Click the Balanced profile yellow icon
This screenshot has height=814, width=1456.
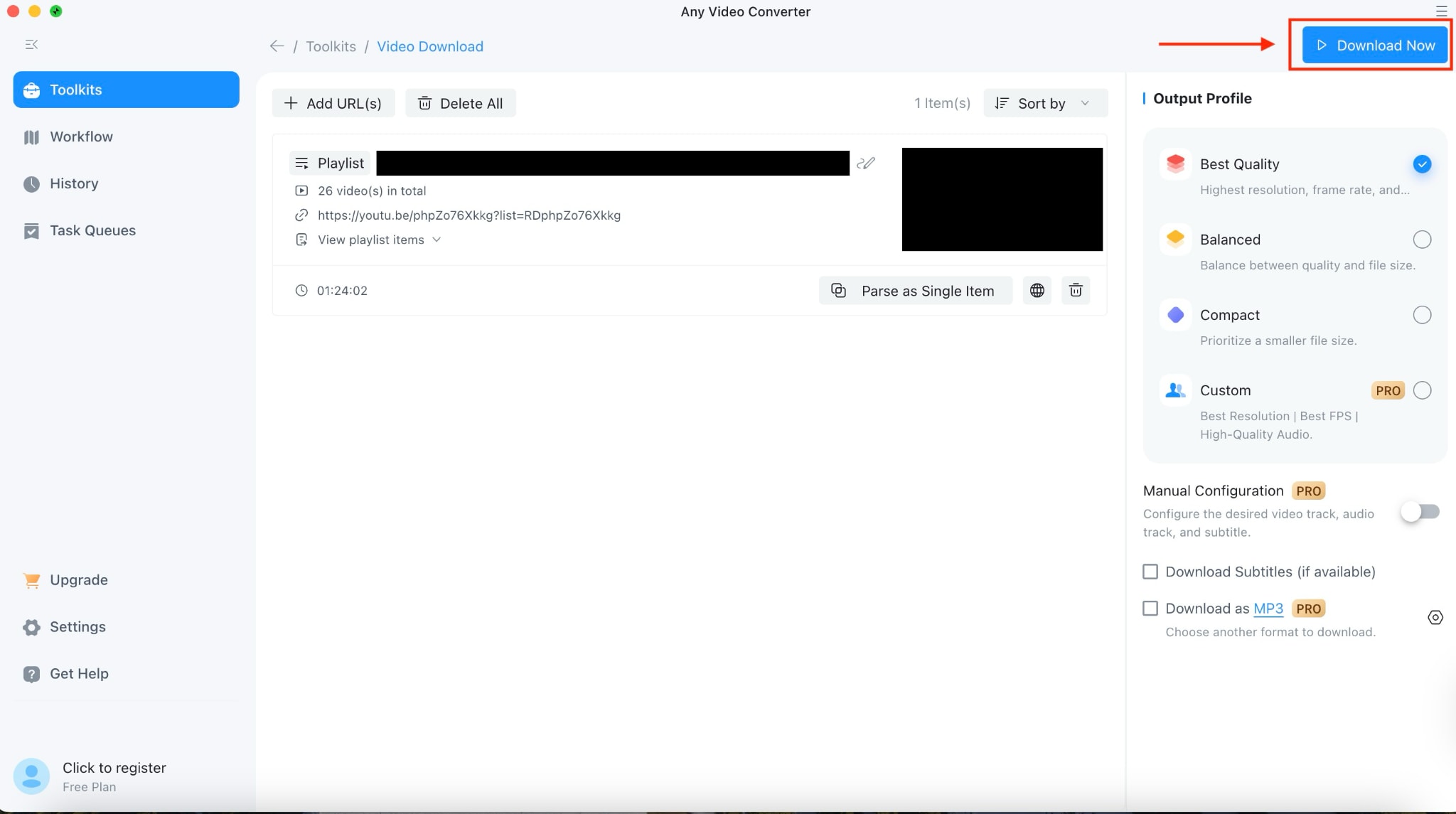coord(1176,239)
